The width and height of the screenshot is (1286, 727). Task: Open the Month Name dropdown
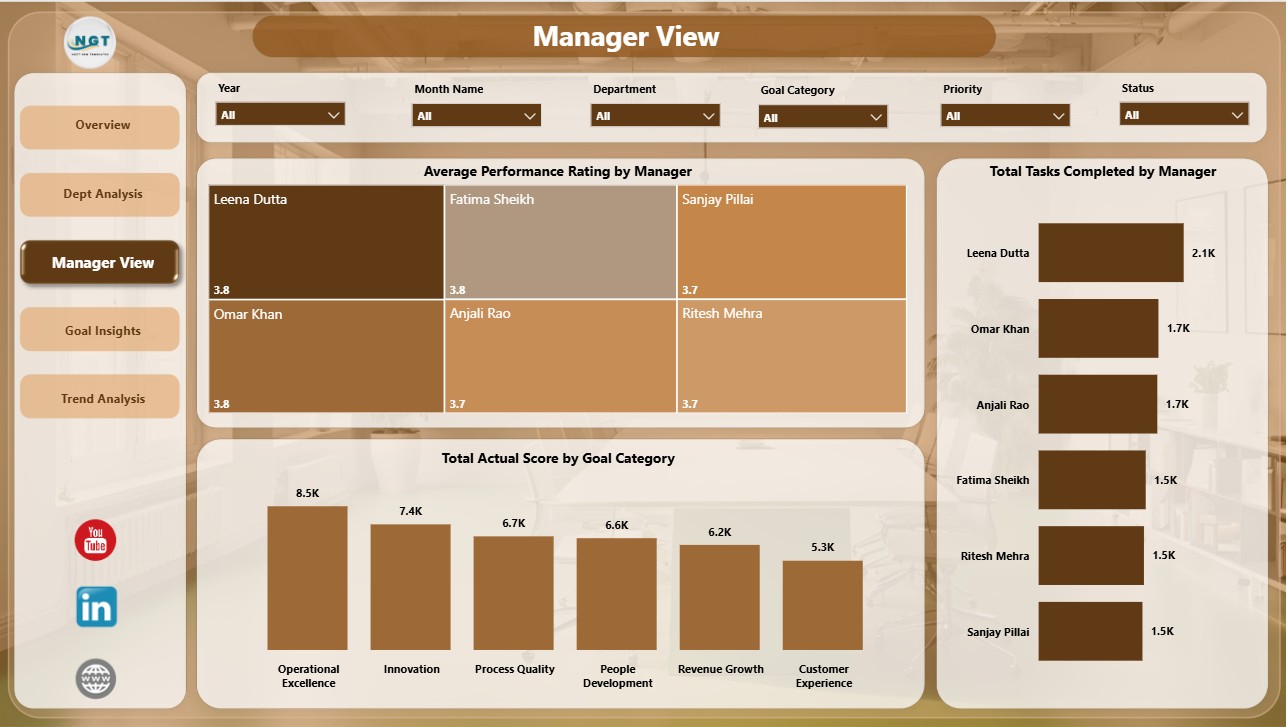tap(477, 116)
